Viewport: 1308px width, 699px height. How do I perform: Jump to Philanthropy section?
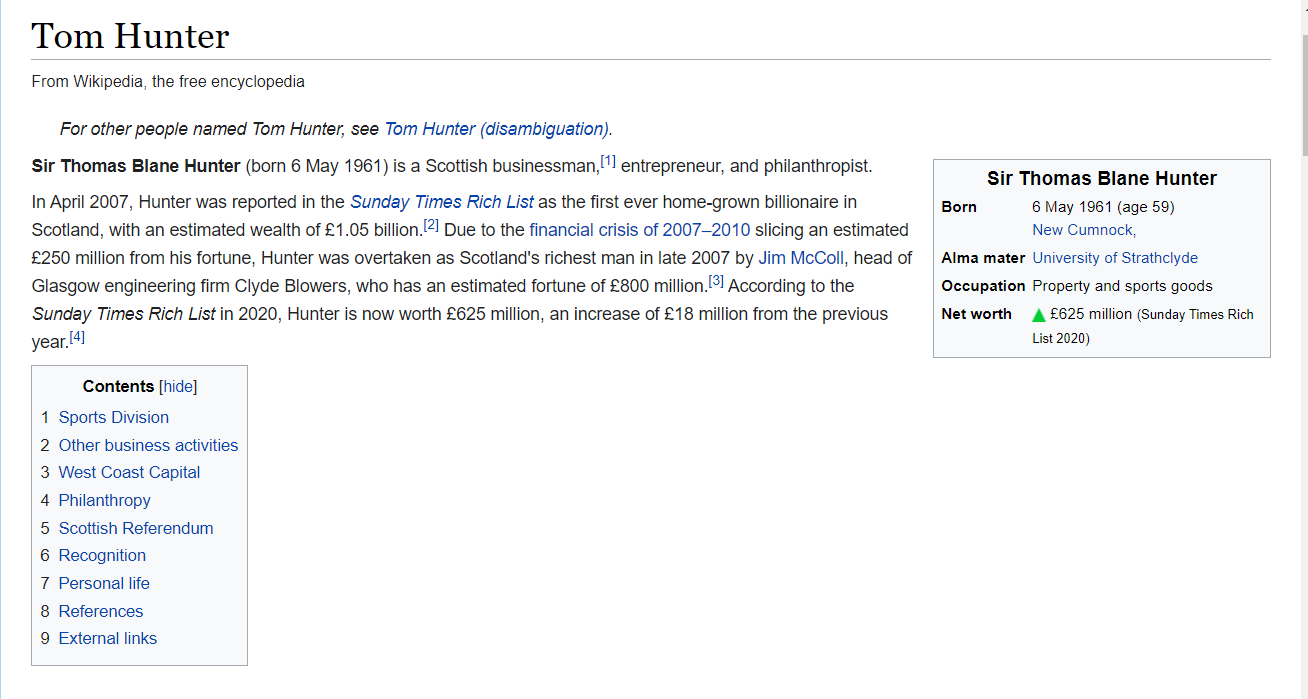coord(105,500)
